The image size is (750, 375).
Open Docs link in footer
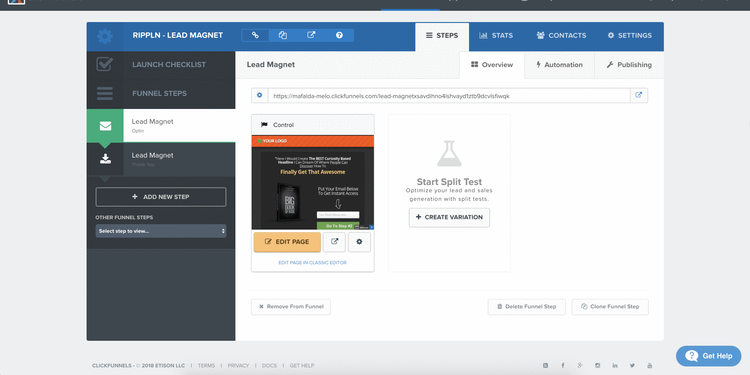point(269,365)
